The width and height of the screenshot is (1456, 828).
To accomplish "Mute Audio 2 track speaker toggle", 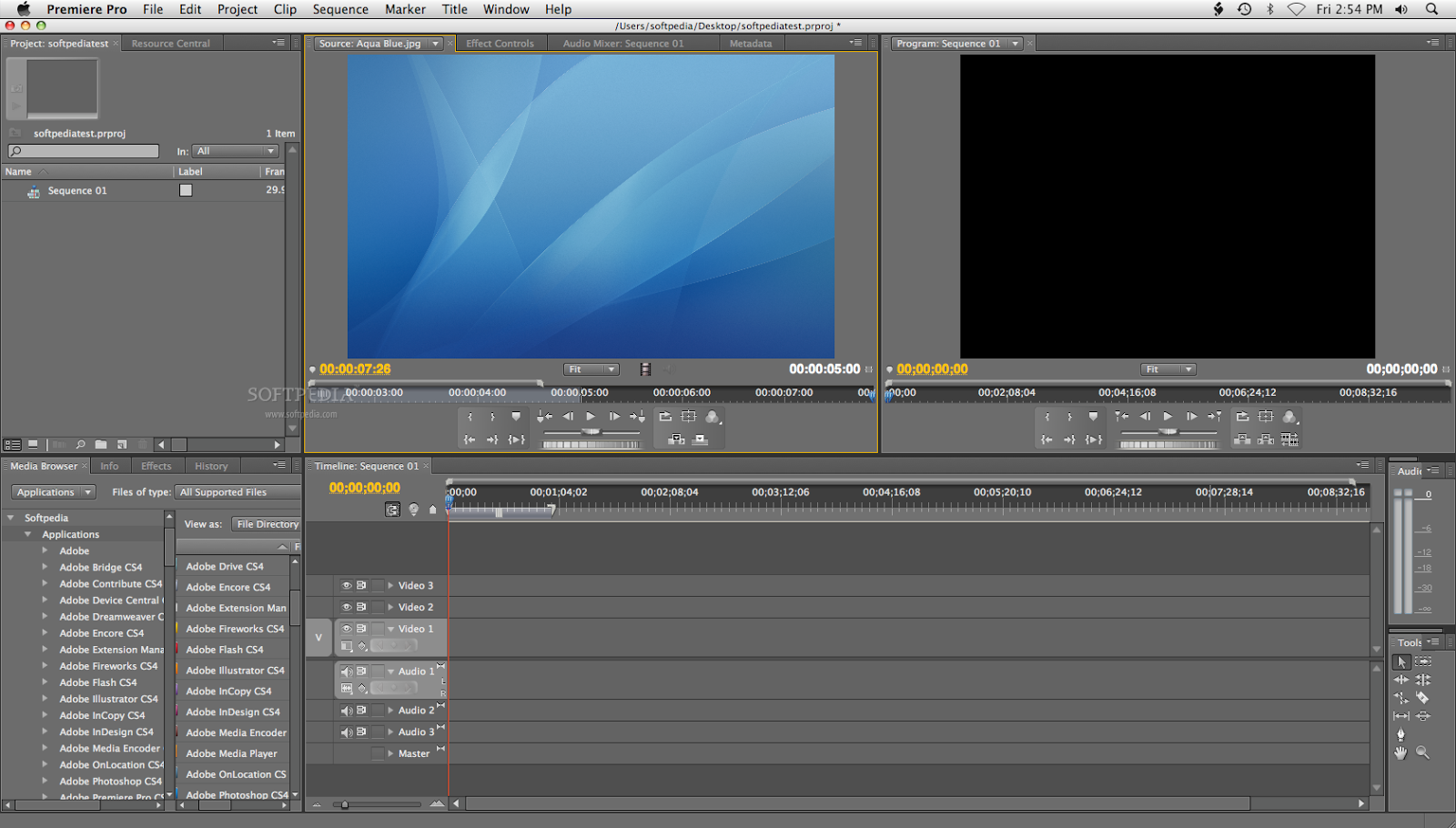I will pos(347,710).
